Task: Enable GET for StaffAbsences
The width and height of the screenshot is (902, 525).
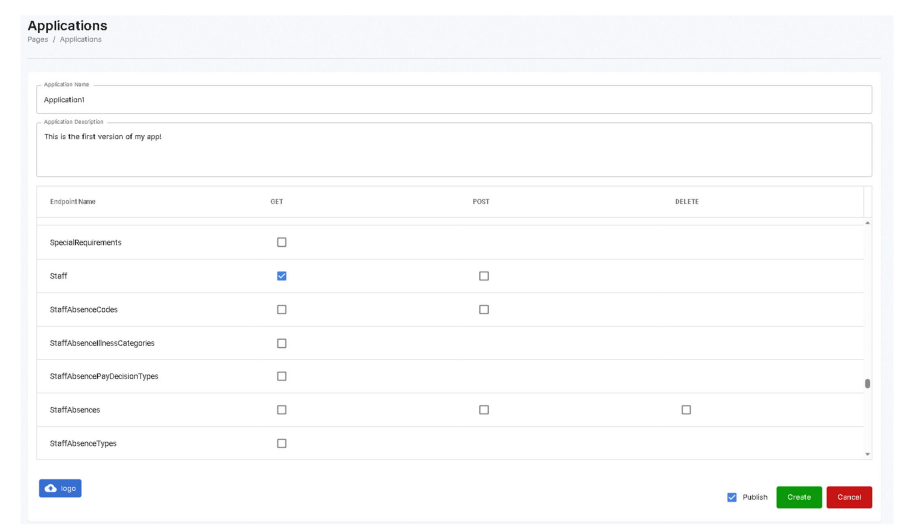Action: click(281, 410)
